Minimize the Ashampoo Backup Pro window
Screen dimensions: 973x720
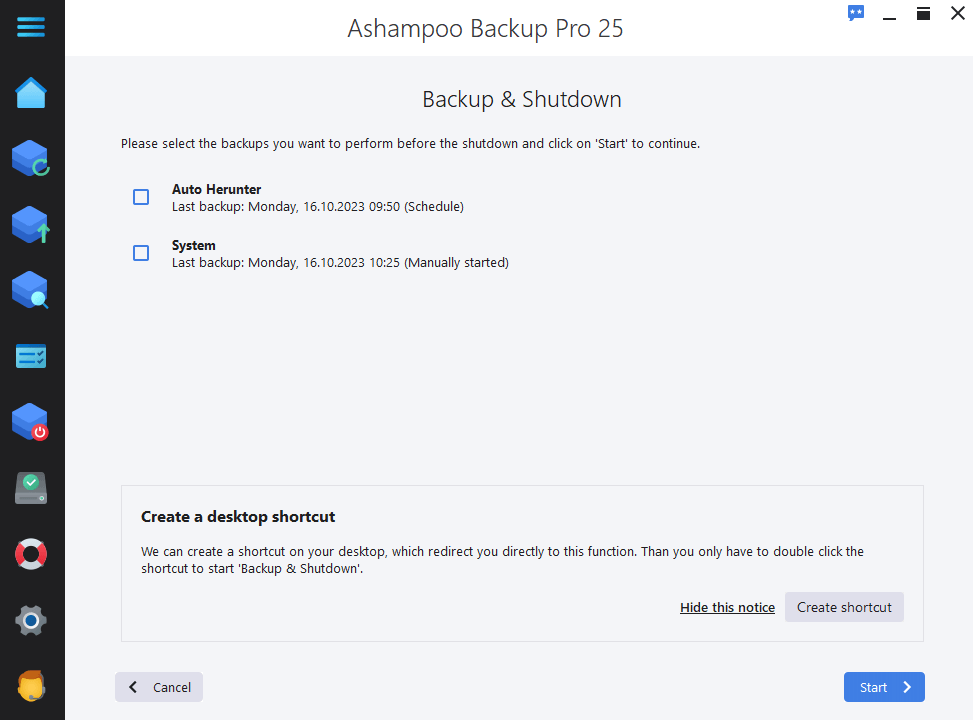889,14
